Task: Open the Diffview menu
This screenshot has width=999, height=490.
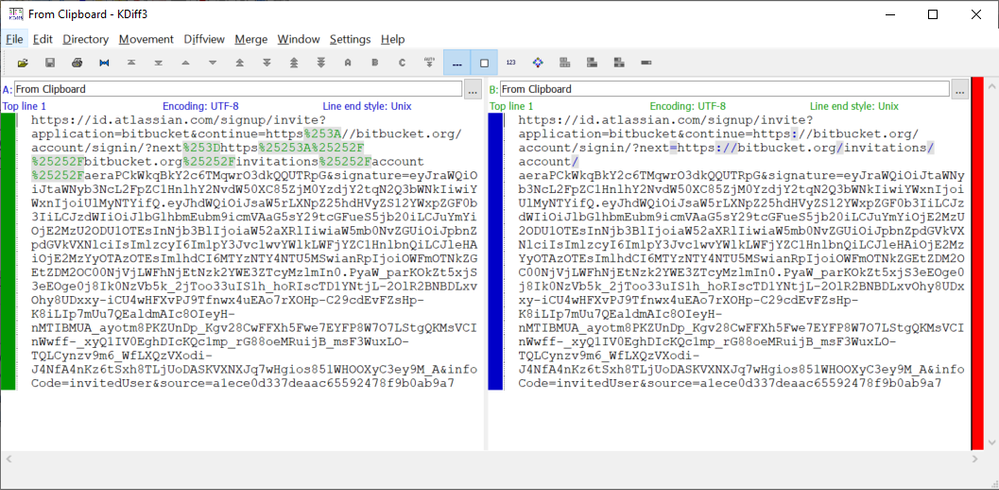Action: (205, 39)
